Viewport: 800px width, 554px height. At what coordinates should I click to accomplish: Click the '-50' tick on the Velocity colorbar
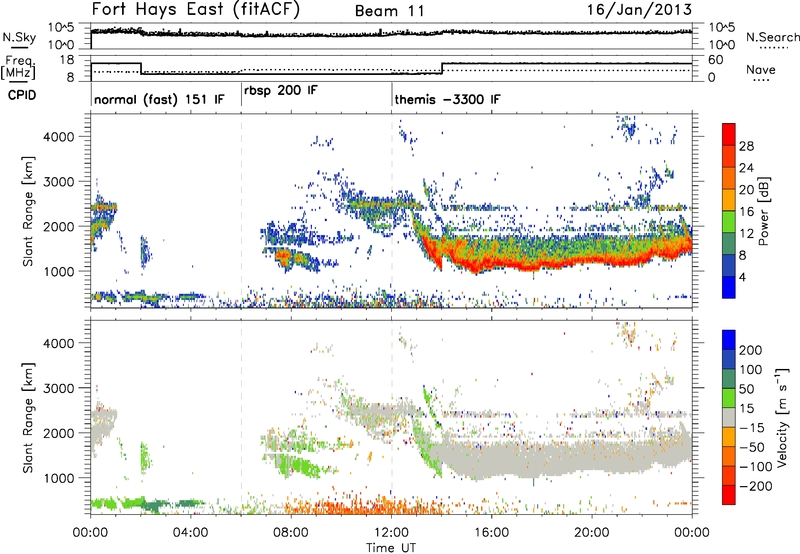[x=752, y=447]
